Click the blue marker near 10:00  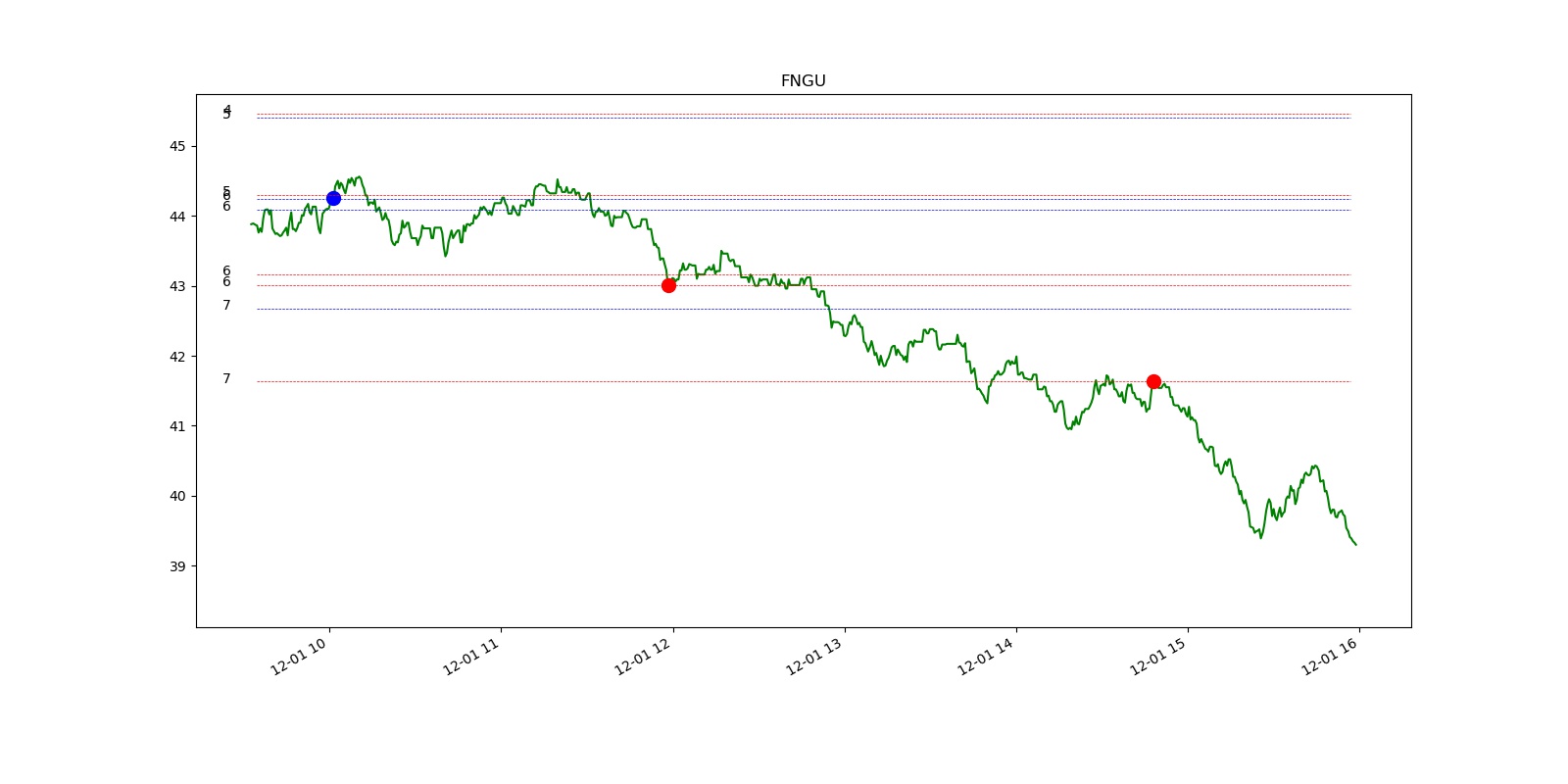333,198
